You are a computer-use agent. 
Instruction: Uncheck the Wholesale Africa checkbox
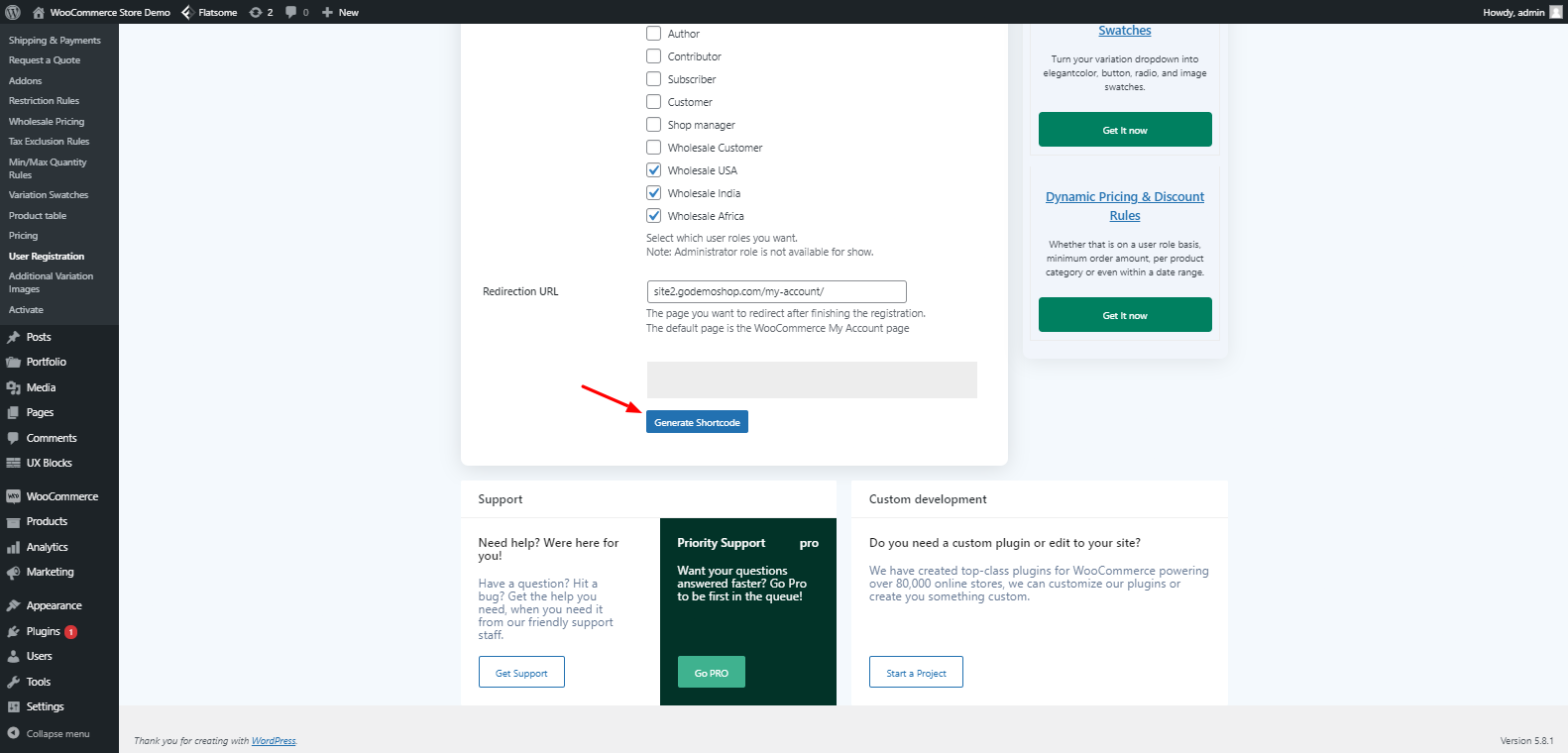point(654,216)
